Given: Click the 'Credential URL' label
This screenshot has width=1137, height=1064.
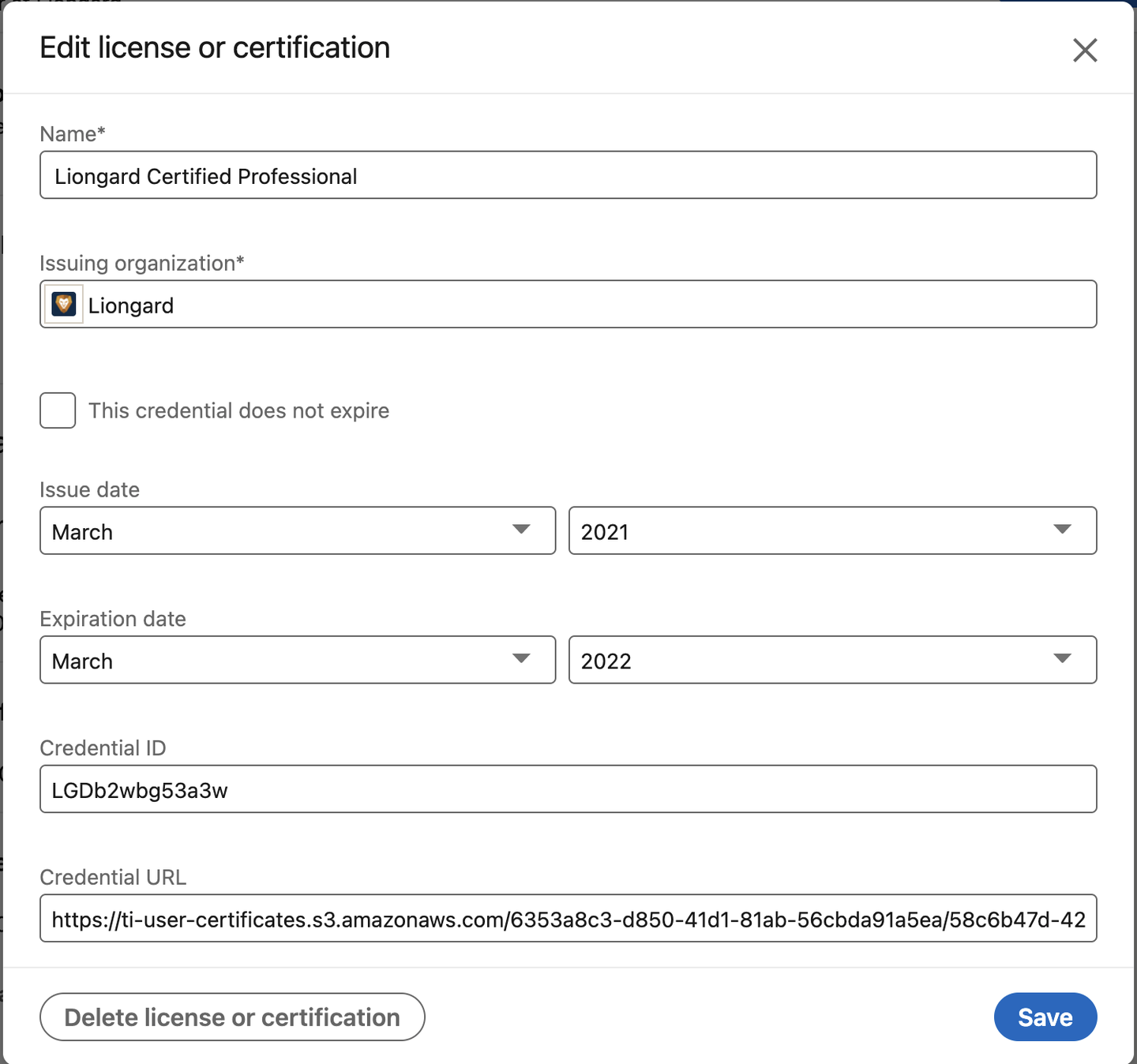Looking at the screenshot, I should click(x=113, y=877).
